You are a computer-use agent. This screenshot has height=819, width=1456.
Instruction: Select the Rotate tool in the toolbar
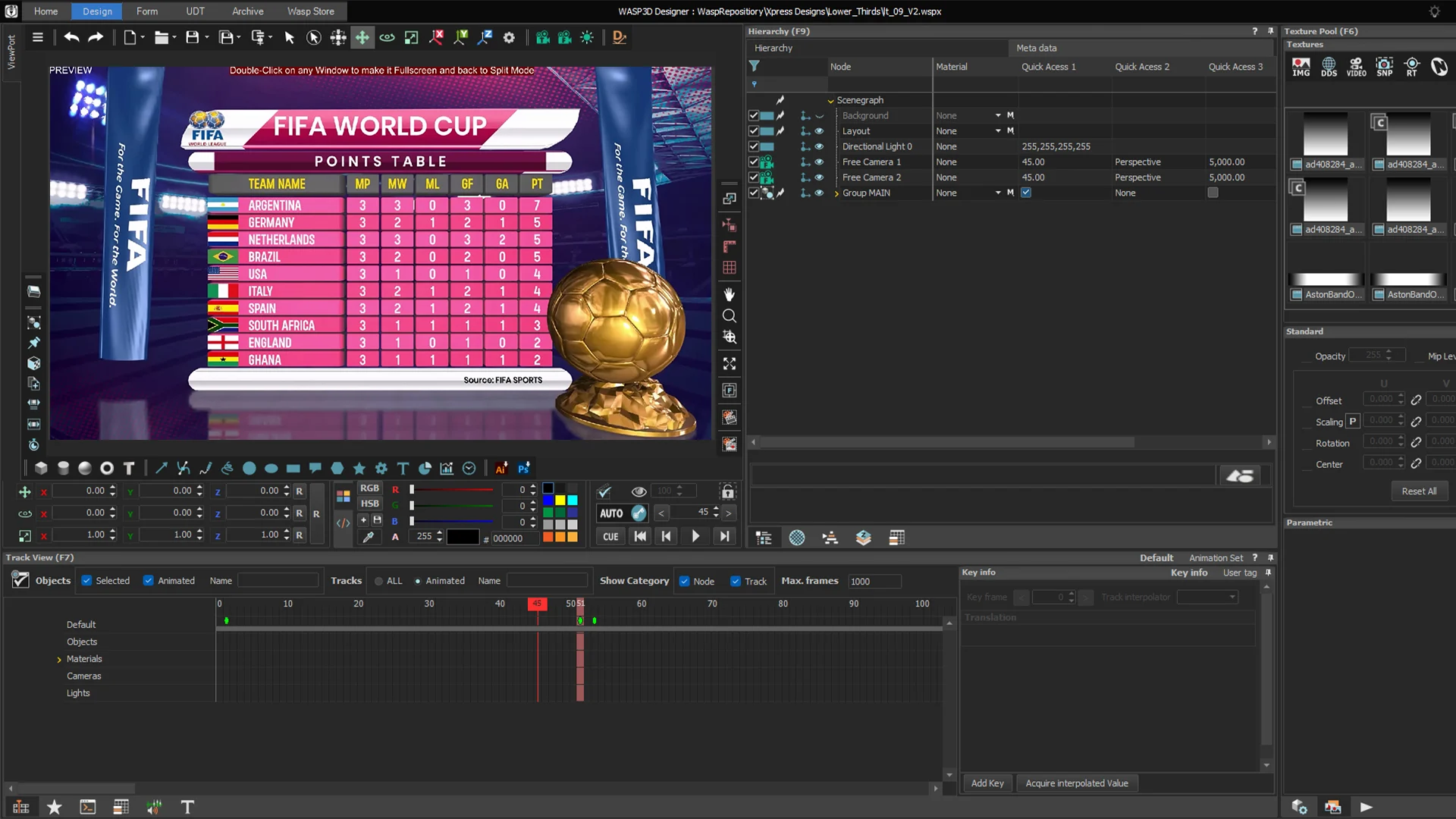coord(387,37)
